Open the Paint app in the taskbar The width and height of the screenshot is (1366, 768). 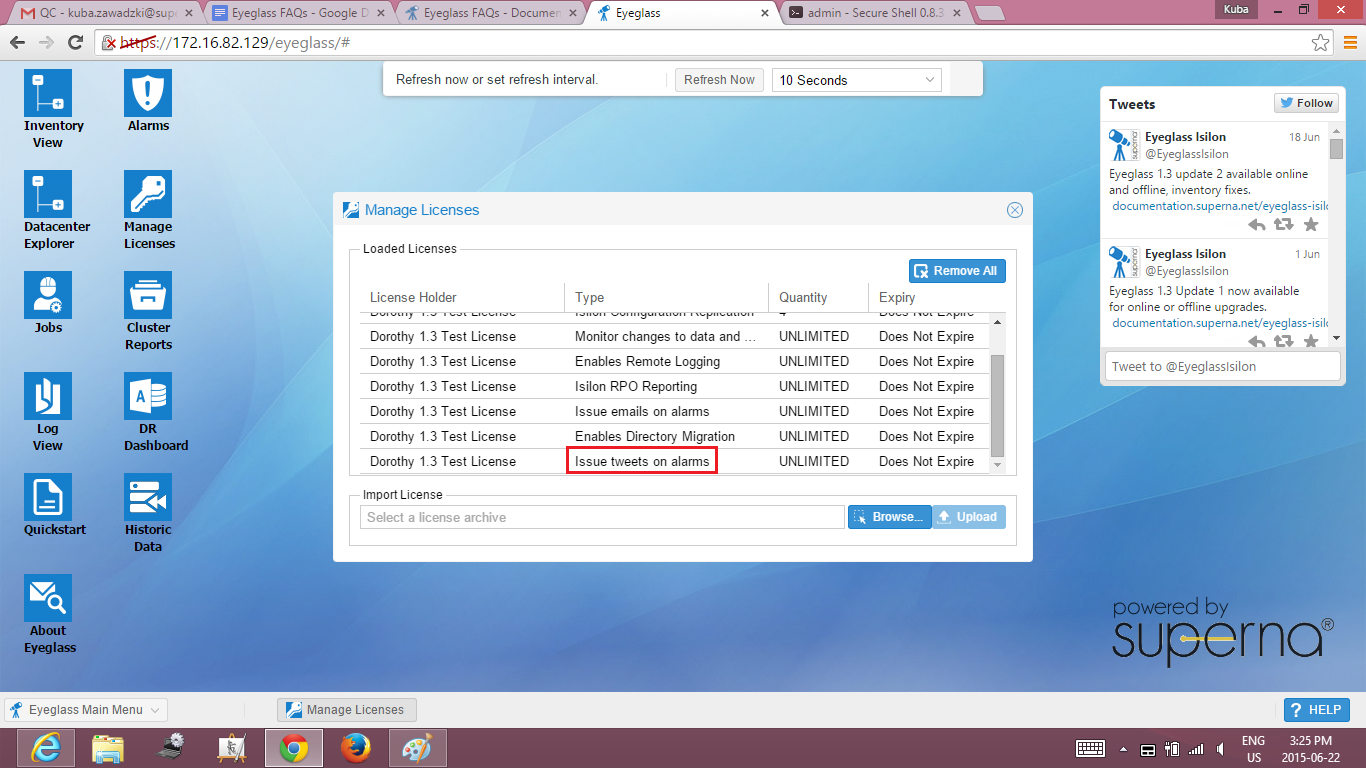coord(418,748)
